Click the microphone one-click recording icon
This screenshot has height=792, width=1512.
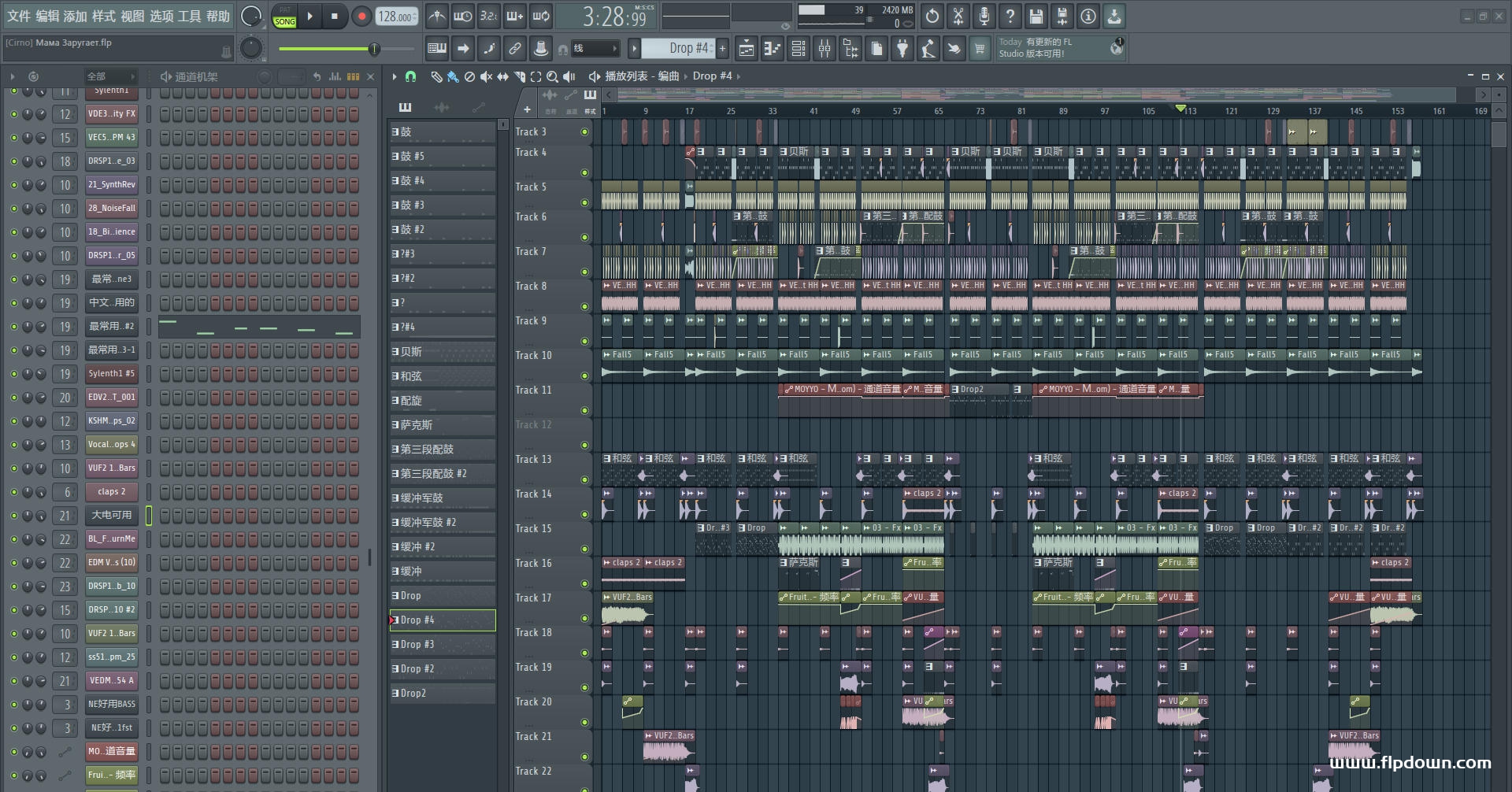click(984, 16)
